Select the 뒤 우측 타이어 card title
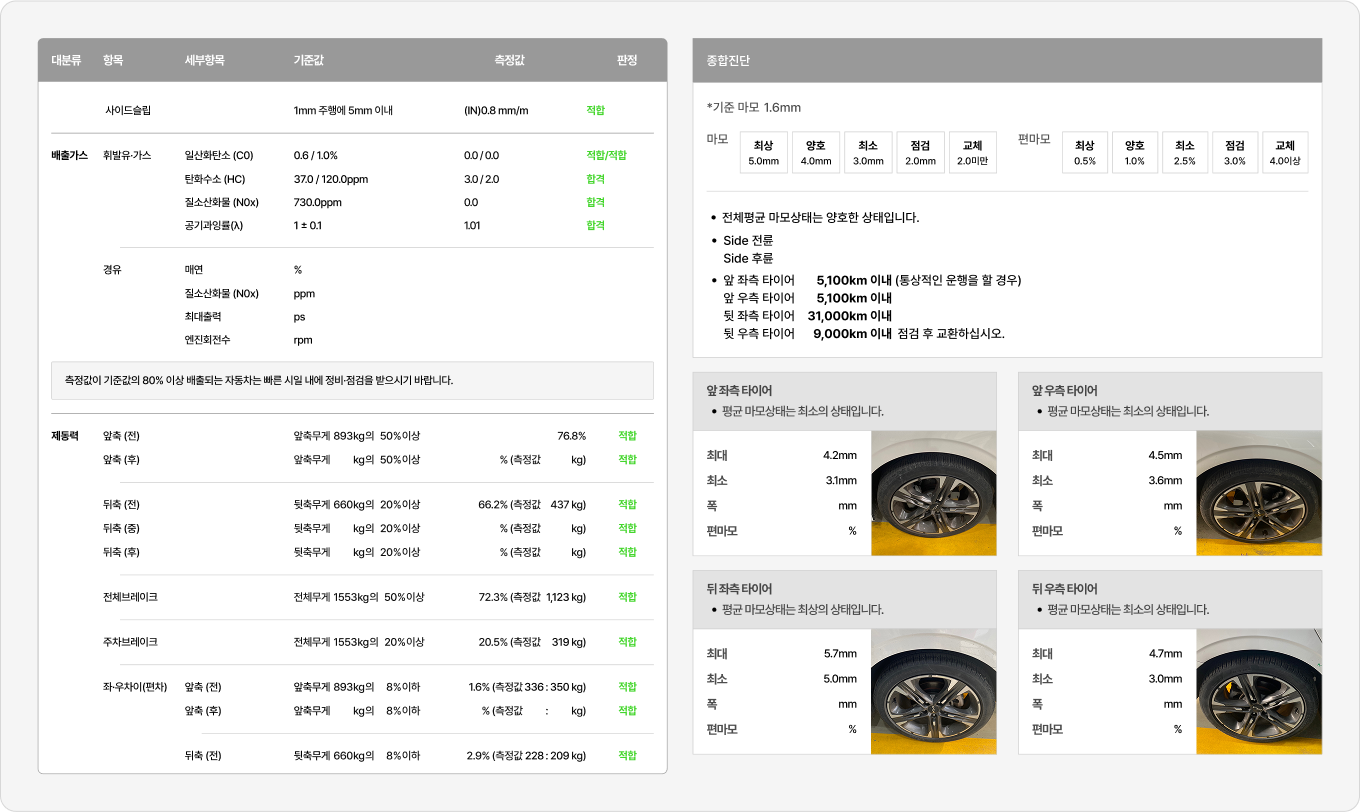 [1064, 589]
